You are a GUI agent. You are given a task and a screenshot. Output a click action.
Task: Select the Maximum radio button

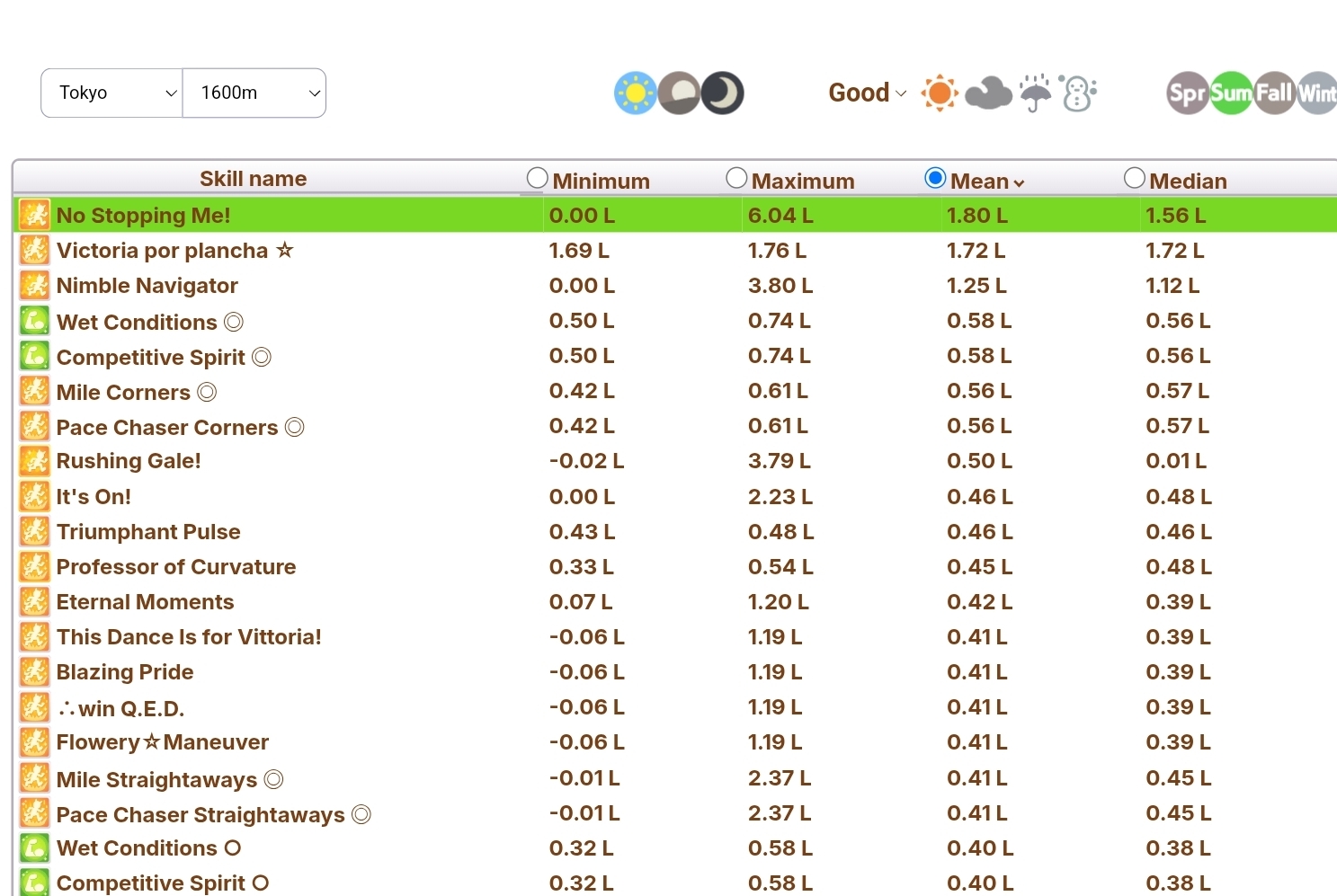coord(736,178)
